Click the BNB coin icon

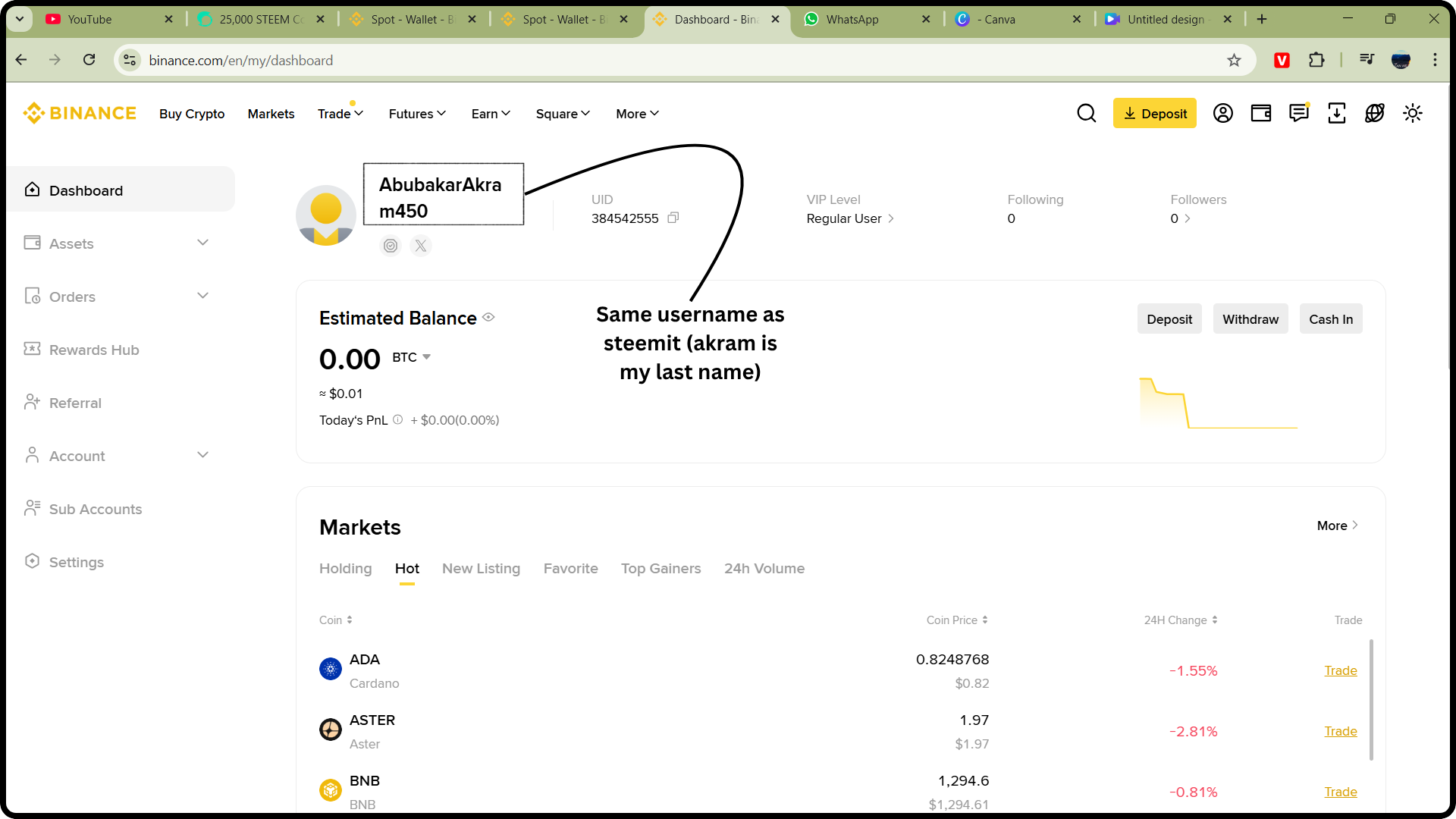[331, 790]
